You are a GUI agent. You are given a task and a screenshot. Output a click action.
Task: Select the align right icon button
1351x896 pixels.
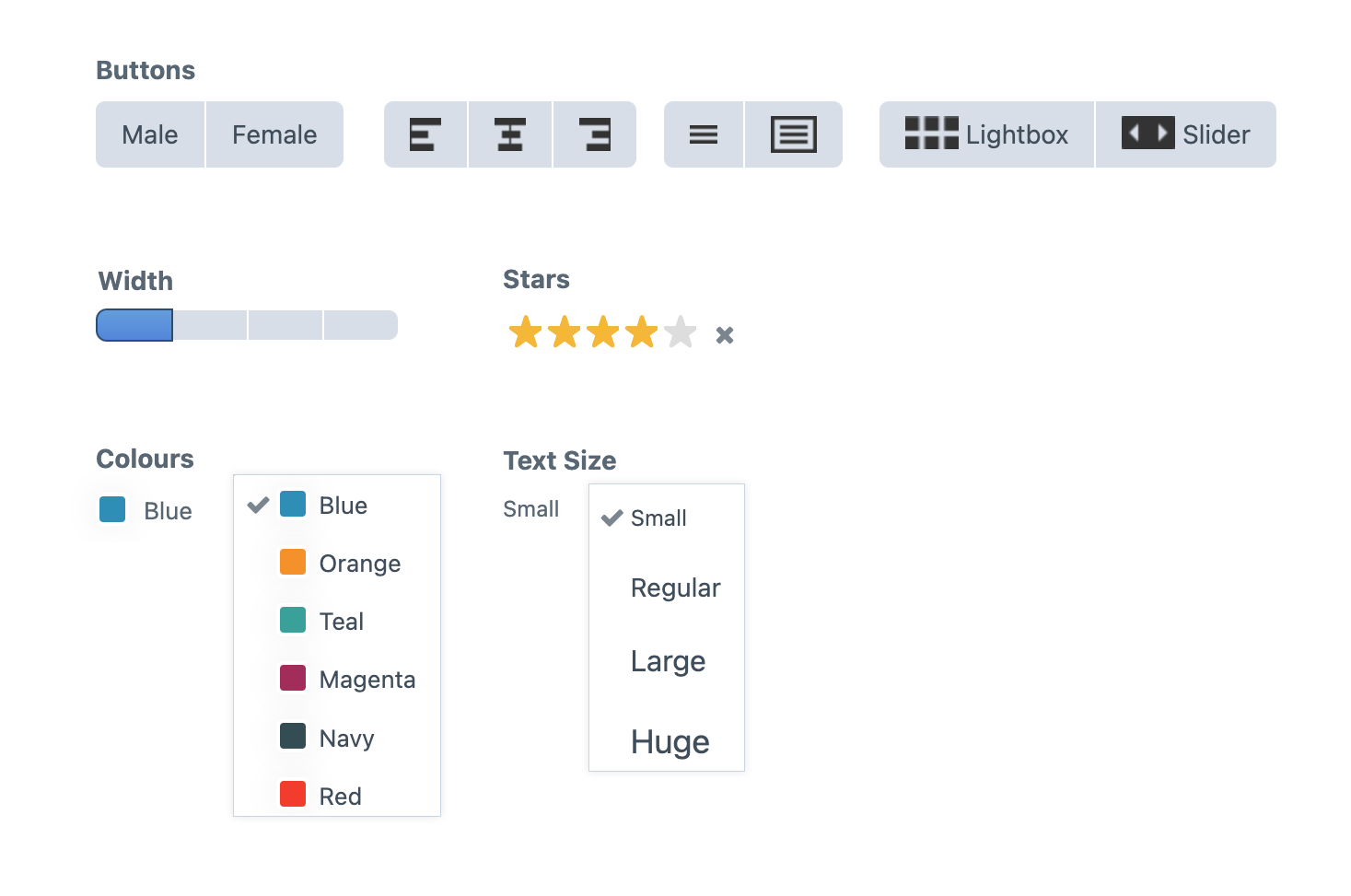[x=595, y=134]
